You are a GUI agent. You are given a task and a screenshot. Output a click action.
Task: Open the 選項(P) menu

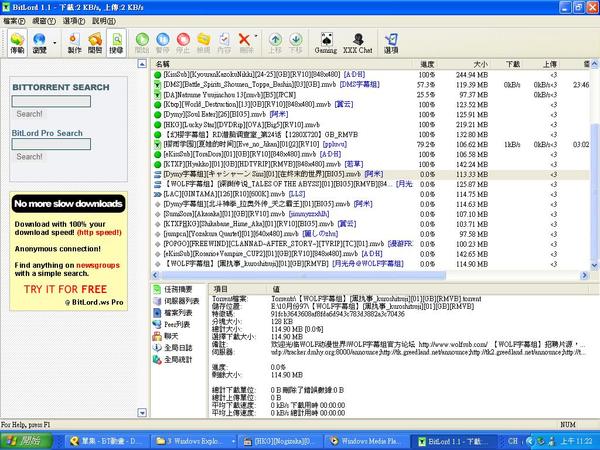point(74,21)
